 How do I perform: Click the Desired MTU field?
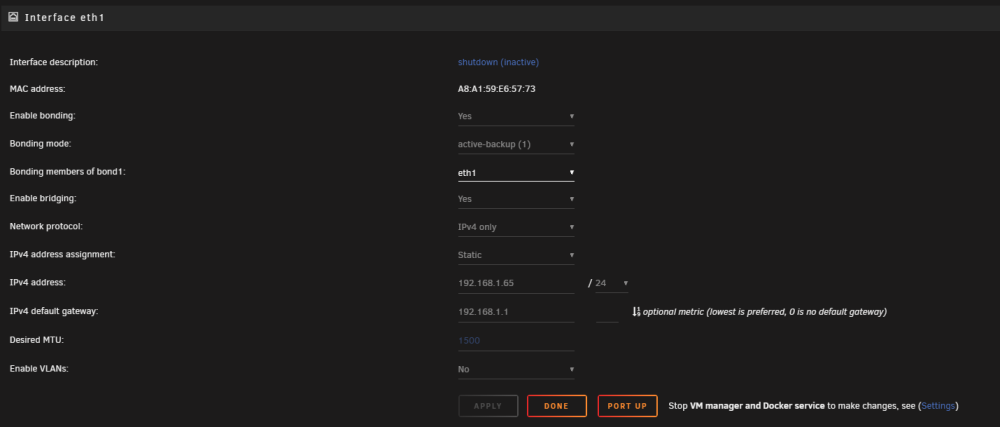point(516,341)
